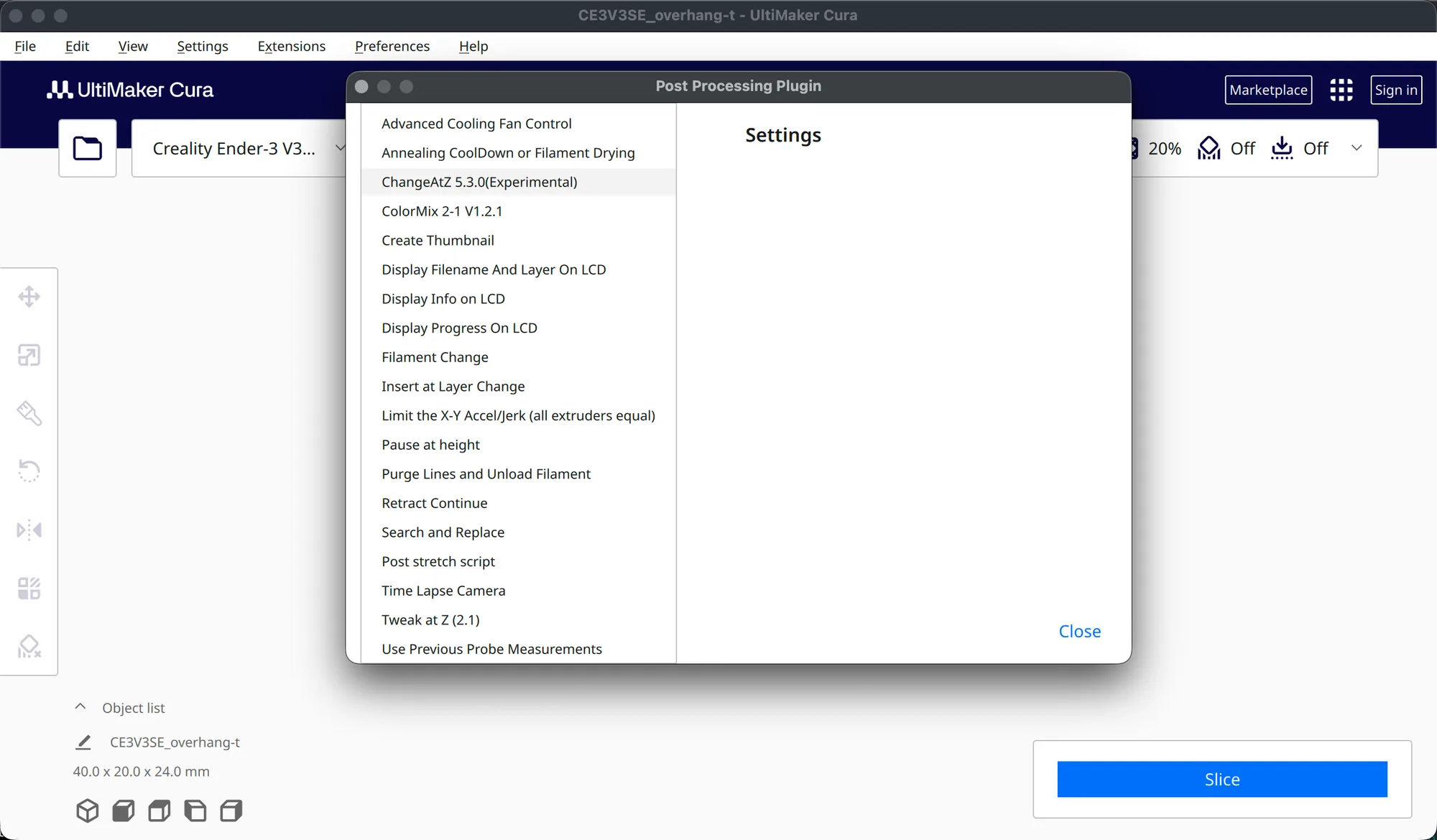This screenshot has width=1437, height=840.
Task: Switch to 3D perspective view cube icon
Action: click(x=87, y=811)
